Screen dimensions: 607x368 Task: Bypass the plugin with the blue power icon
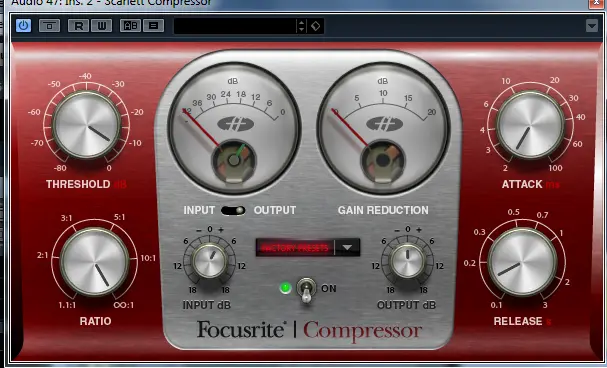tap(24, 26)
